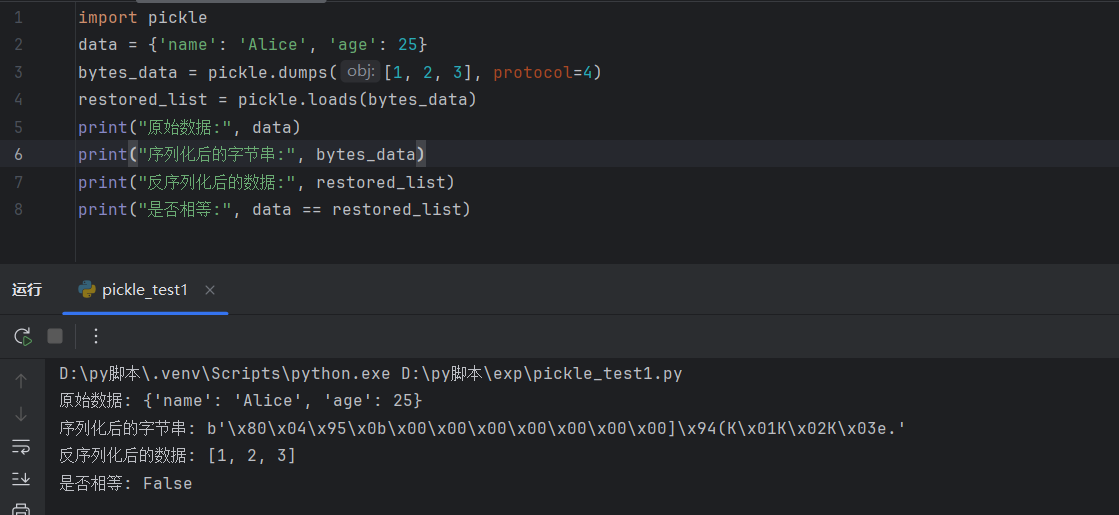Click the '是否相等: False' output line
Image resolution: width=1119 pixels, height=515 pixels.
pyautogui.click(x=126, y=483)
